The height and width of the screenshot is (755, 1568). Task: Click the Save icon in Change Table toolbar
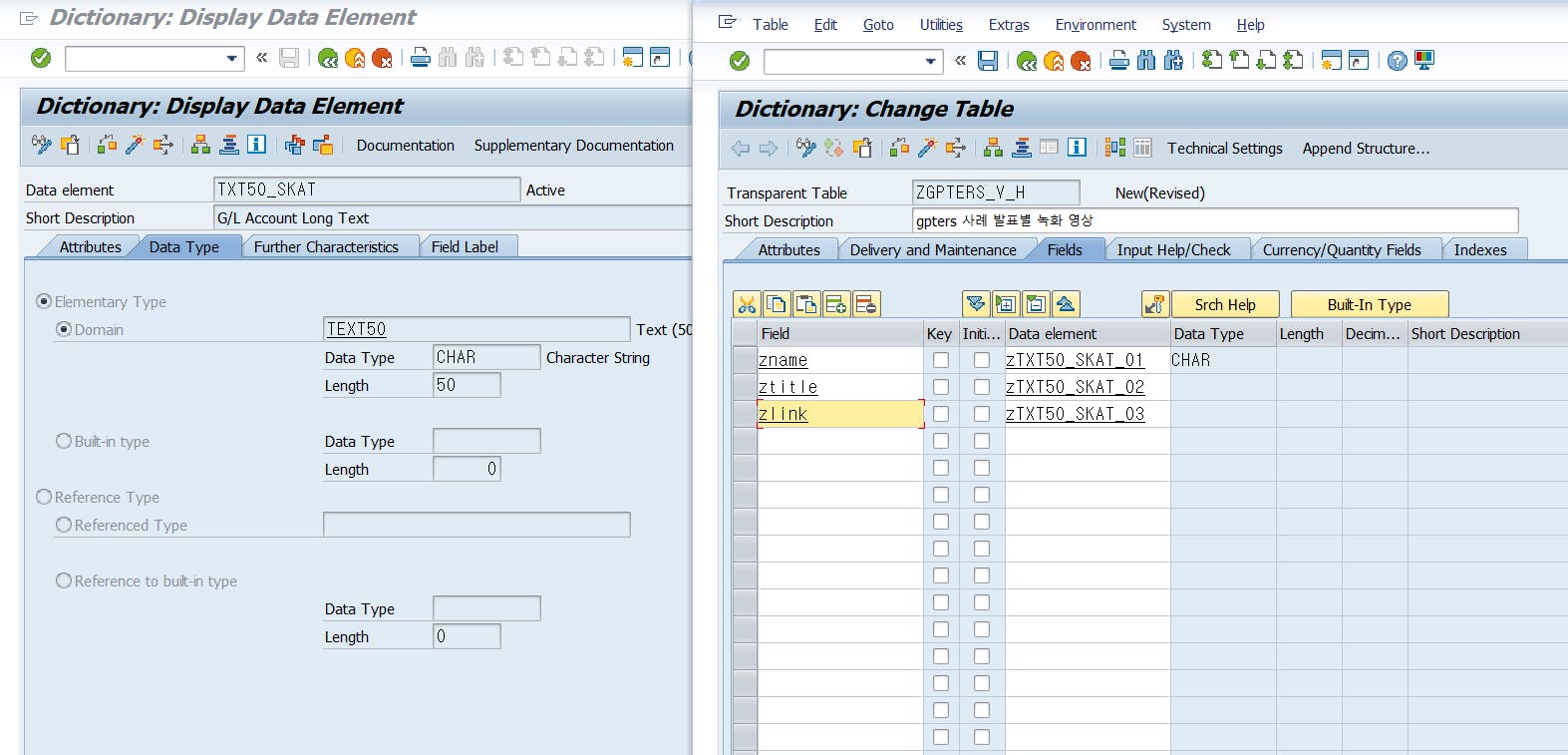tap(987, 61)
